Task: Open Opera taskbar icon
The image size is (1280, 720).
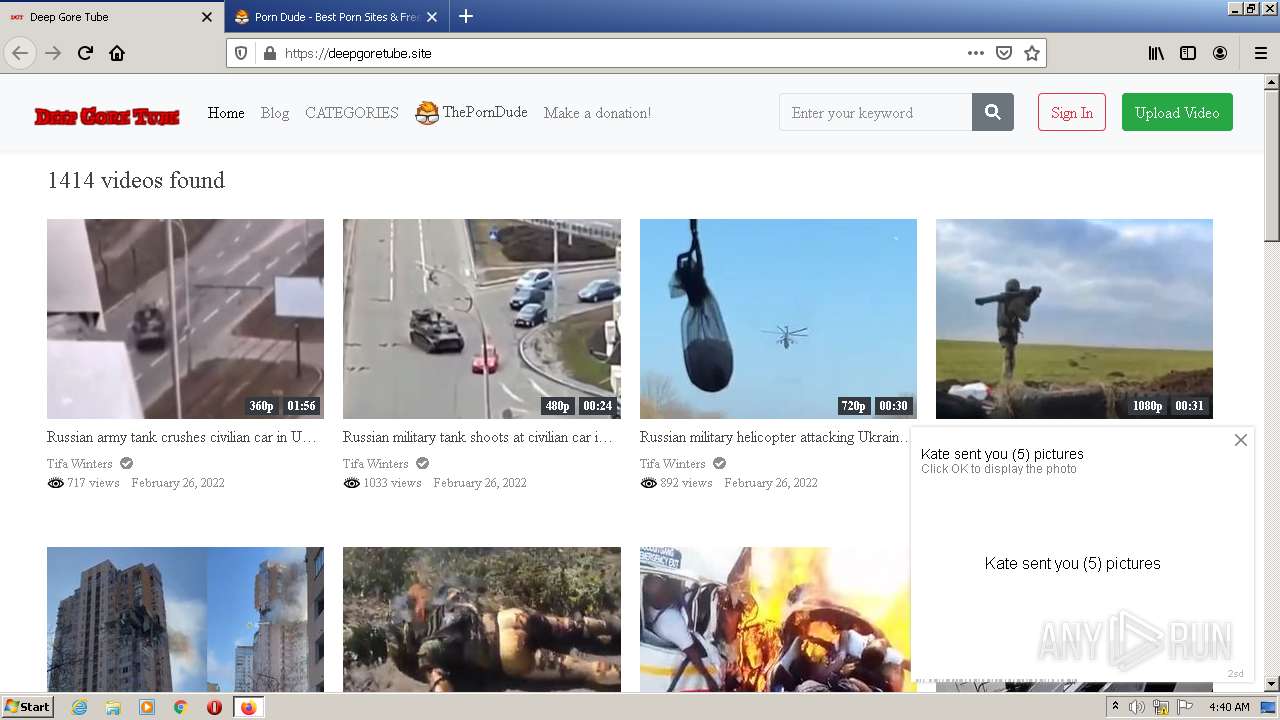Action: click(x=214, y=707)
